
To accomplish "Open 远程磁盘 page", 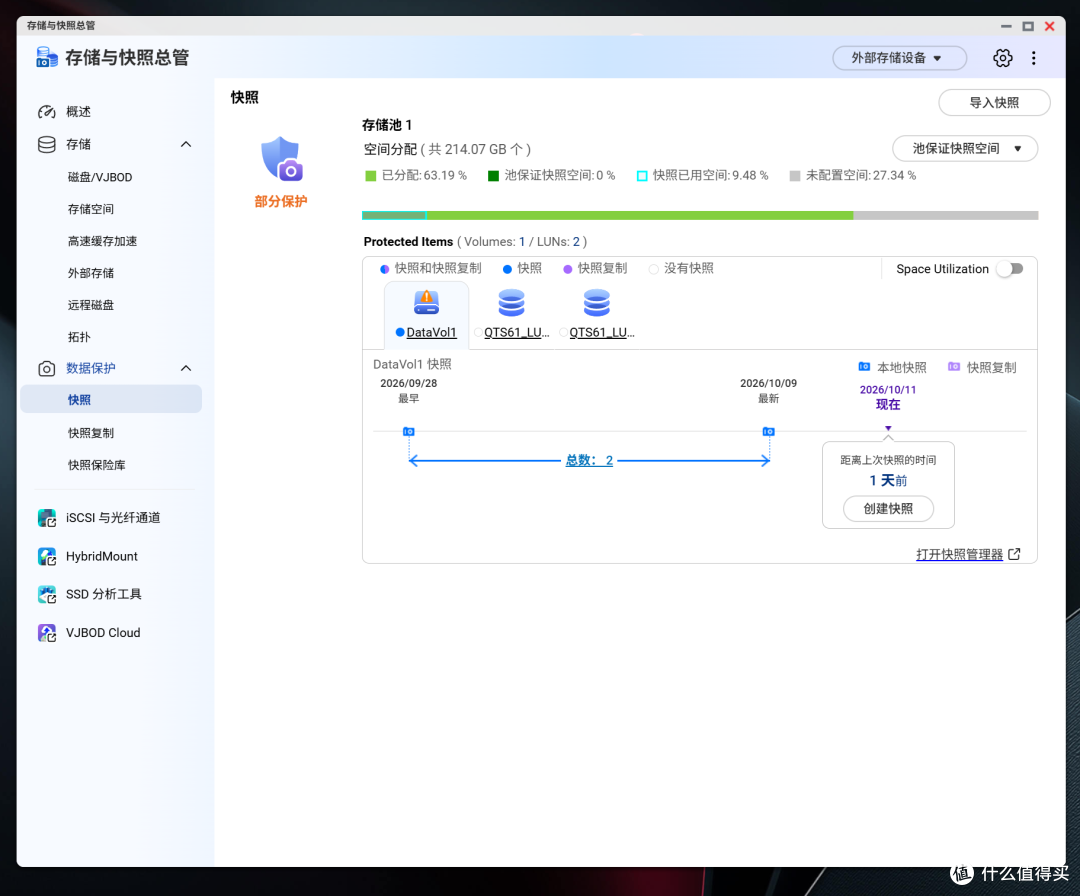I will click(x=91, y=305).
